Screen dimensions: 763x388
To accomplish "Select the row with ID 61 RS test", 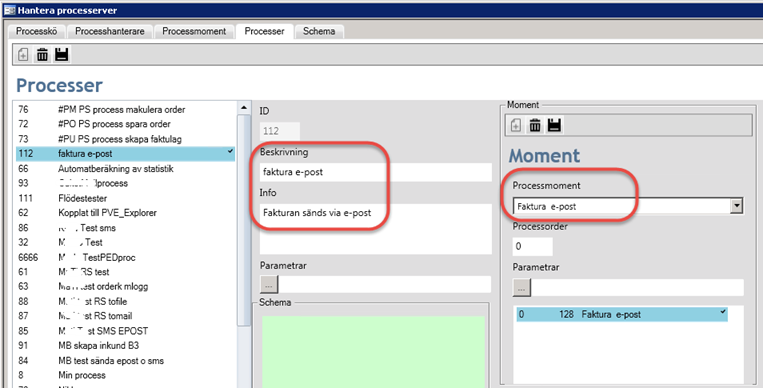I will pos(126,272).
